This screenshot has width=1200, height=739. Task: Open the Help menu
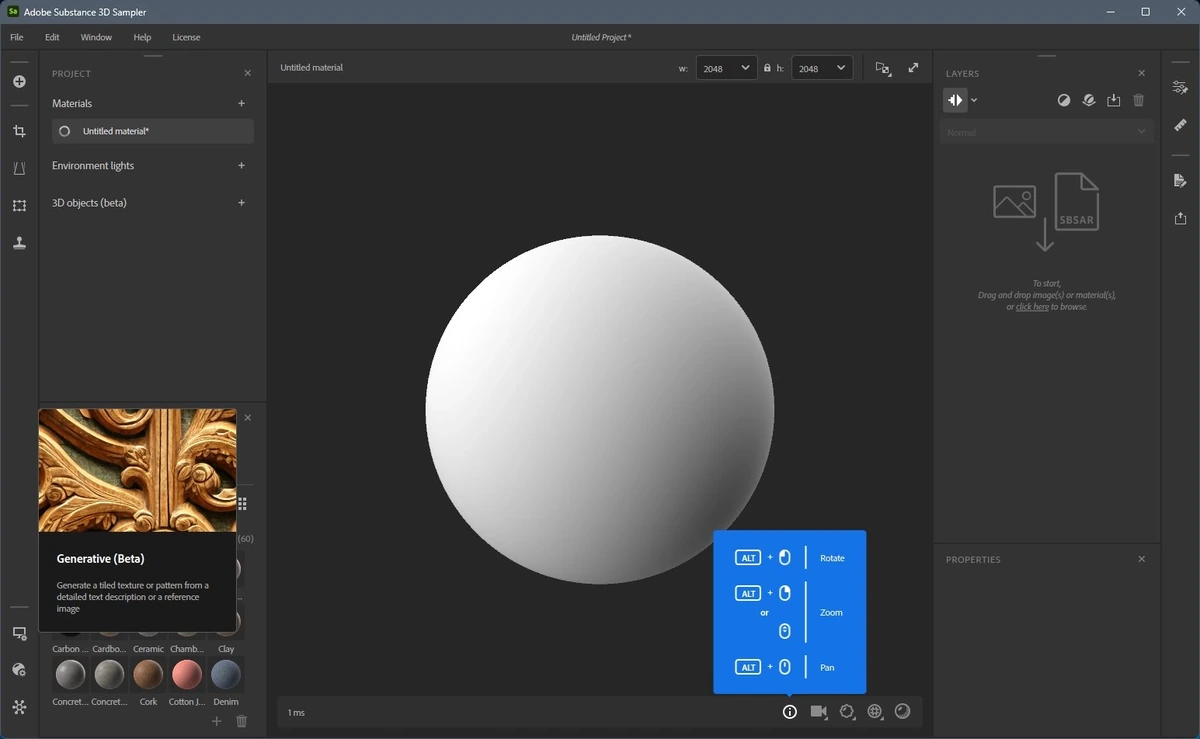tap(142, 37)
